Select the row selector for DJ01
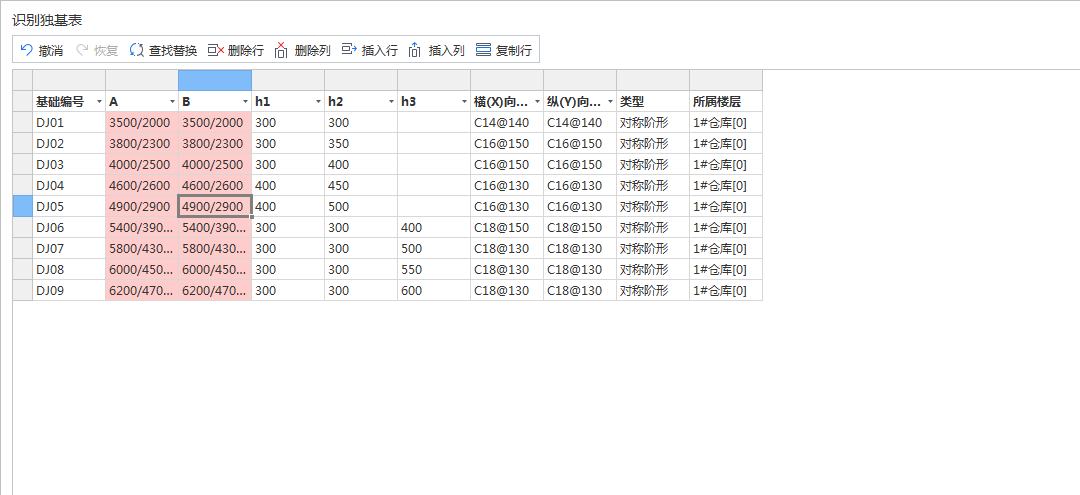Screen dimensions: 1080x495 click(x=23, y=123)
